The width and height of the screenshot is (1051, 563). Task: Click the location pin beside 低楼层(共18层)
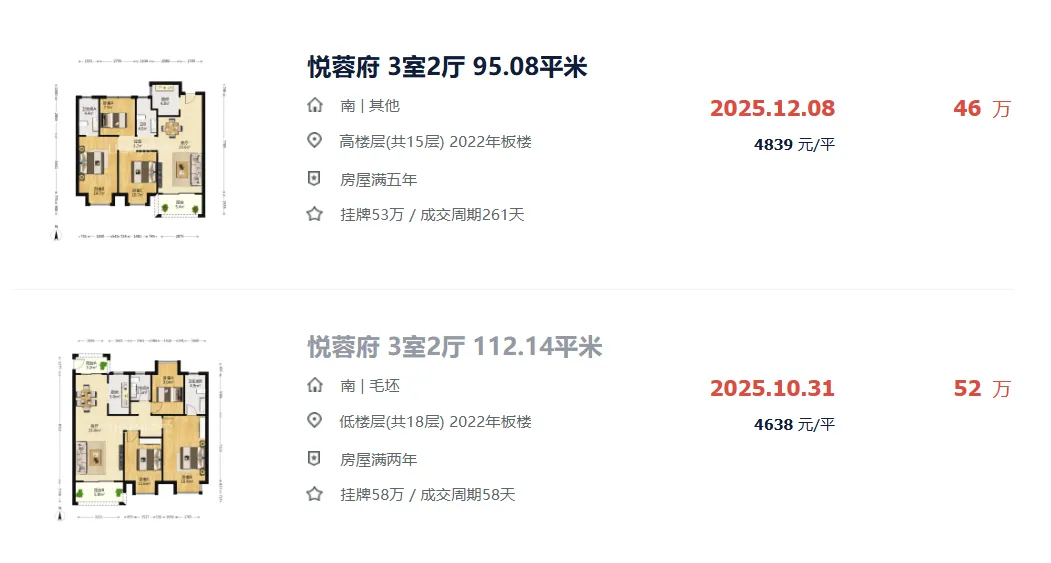pos(314,421)
